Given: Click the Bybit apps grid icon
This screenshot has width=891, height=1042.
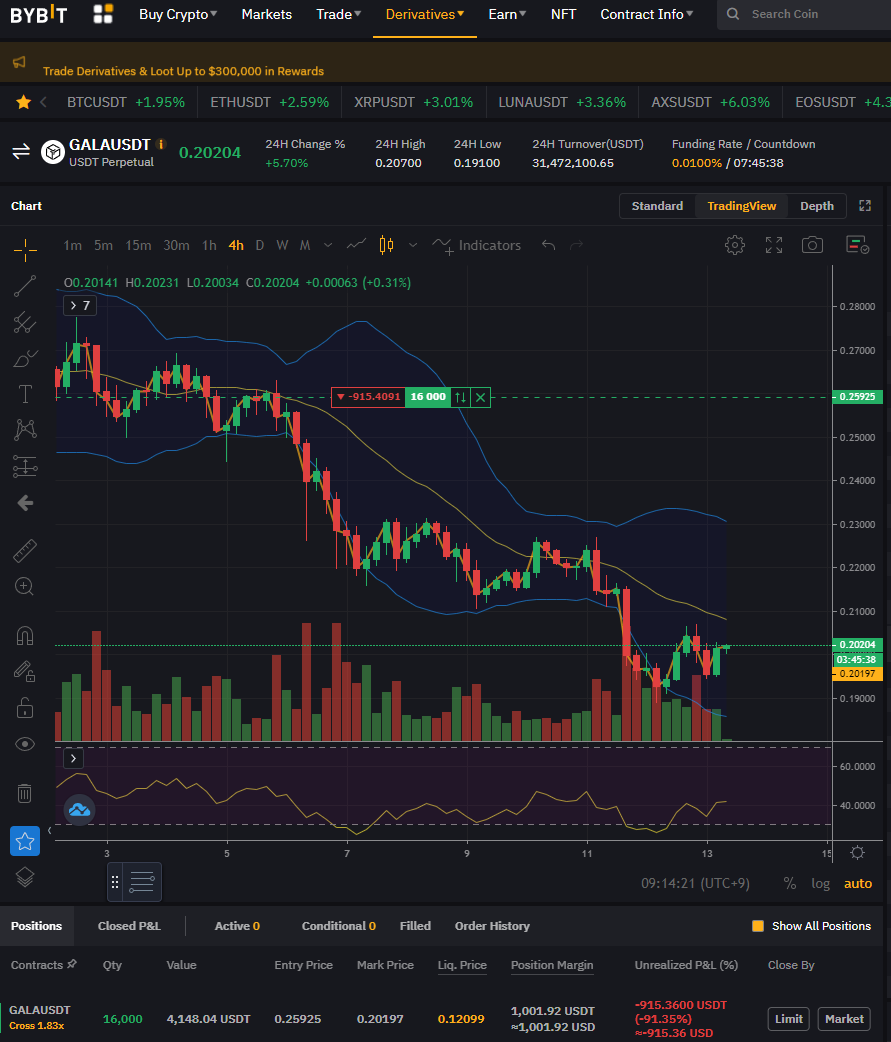Looking at the screenshot, I should point(103,14).
